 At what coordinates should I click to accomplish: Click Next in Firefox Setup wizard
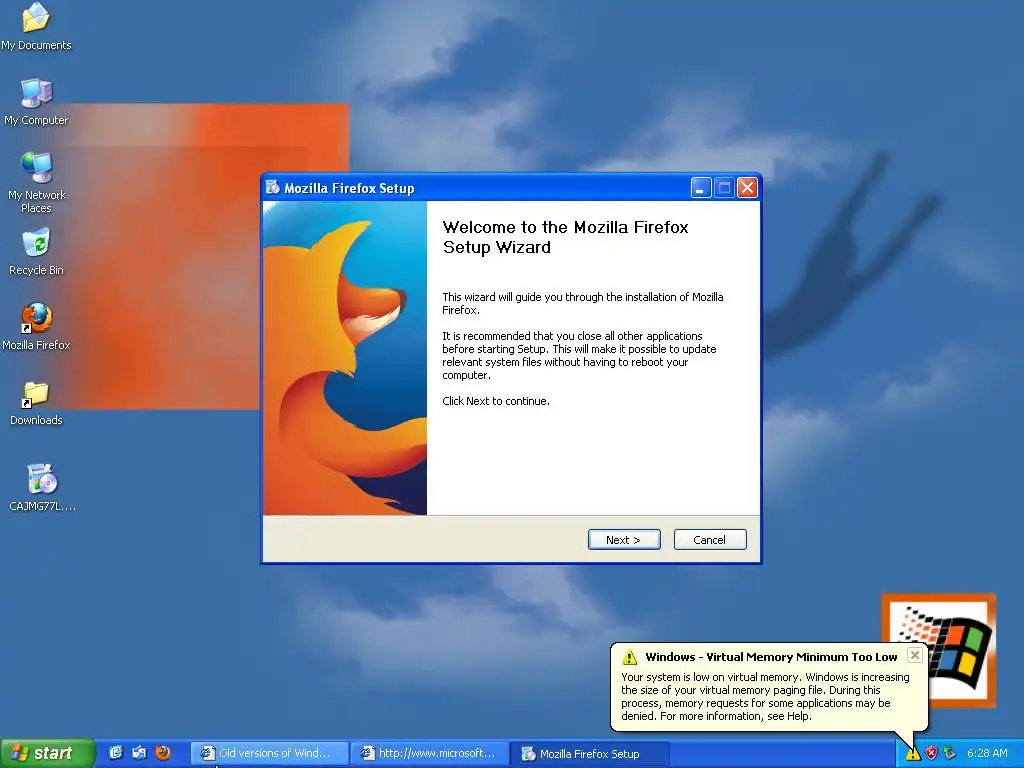tap(624, 539)
